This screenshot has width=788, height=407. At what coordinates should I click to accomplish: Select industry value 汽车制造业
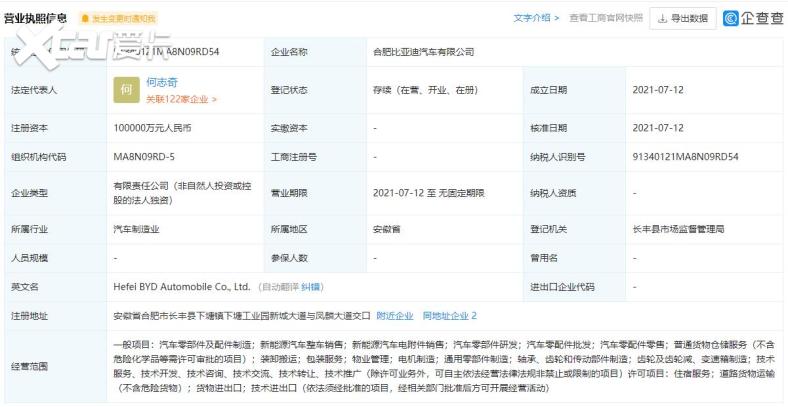(136, 230)
